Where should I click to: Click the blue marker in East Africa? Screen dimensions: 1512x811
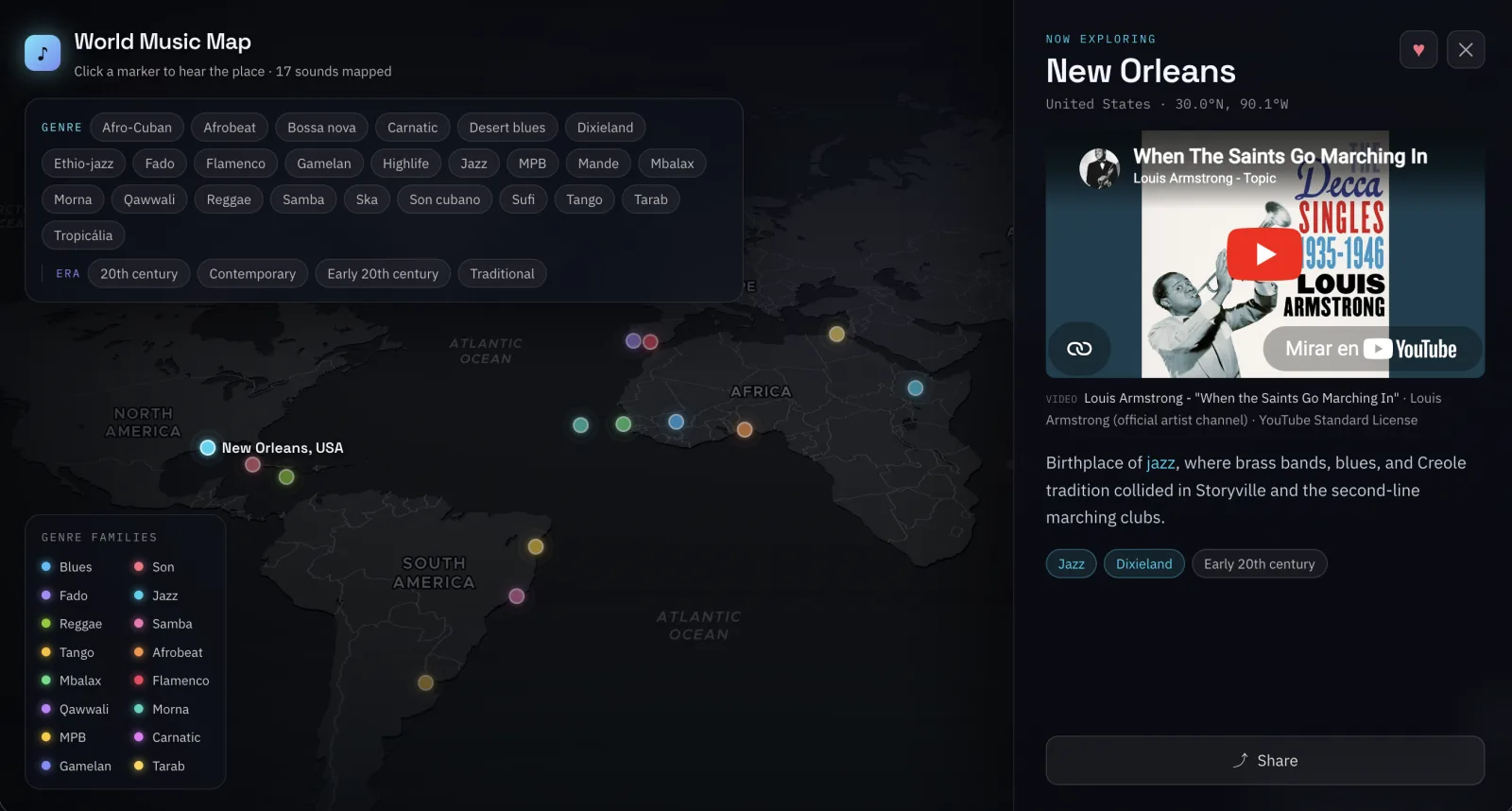(915, 388)
